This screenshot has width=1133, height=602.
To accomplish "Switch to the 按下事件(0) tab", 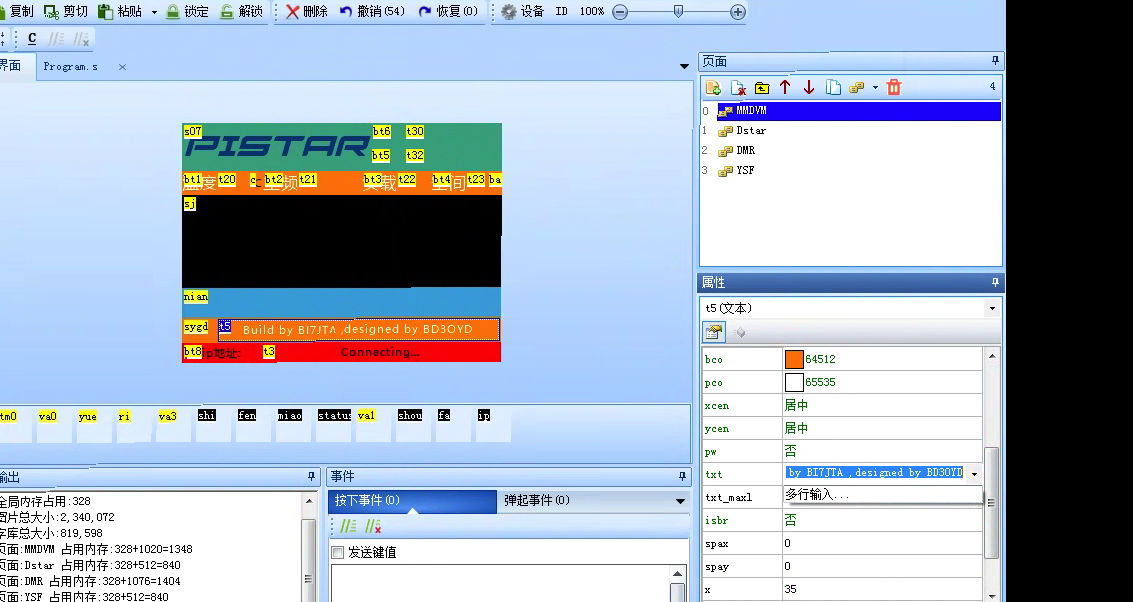I will pyautogui.click(x=412, y=501).
